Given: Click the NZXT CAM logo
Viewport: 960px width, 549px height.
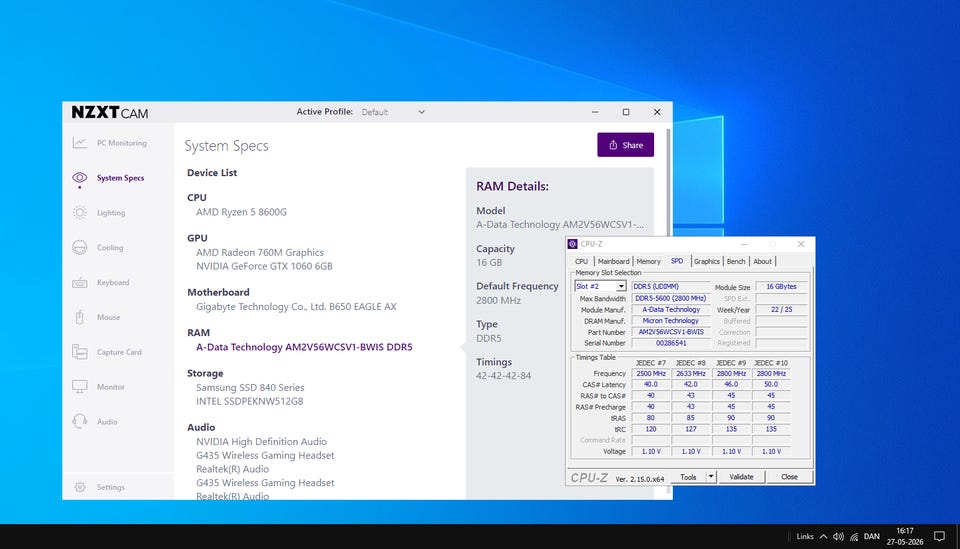Looking at the screenshot, I should 110,113.
